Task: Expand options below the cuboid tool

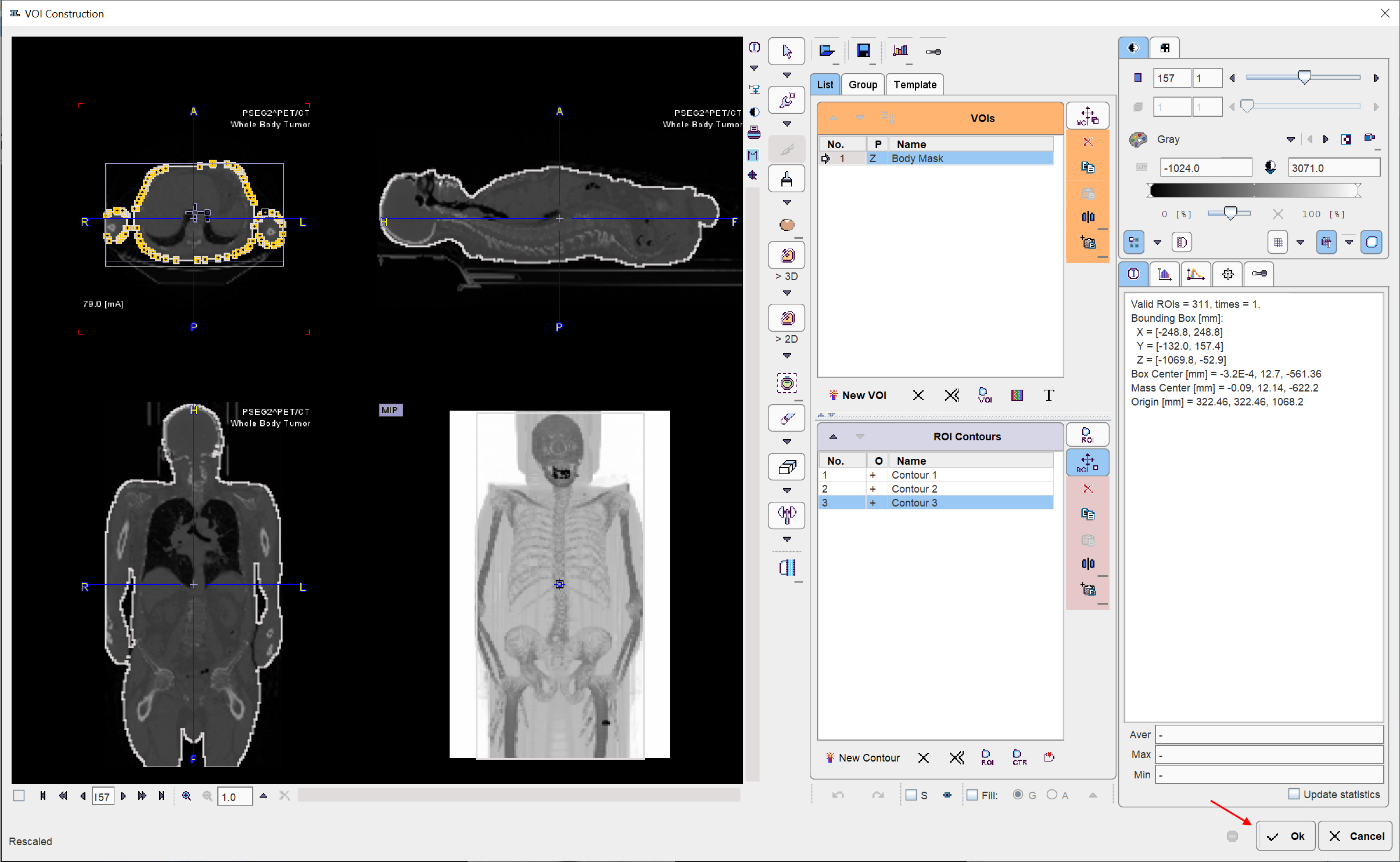Action: pos(787,491)
